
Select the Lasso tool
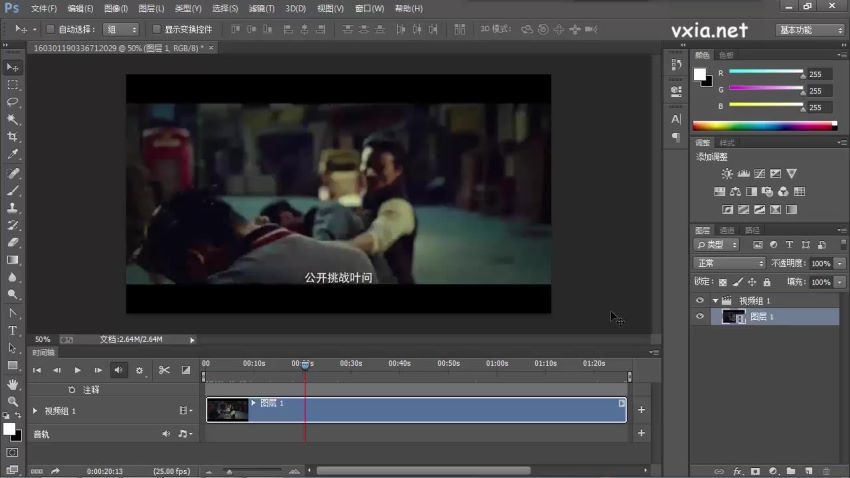pyautogui.click(x=12, y=102)
